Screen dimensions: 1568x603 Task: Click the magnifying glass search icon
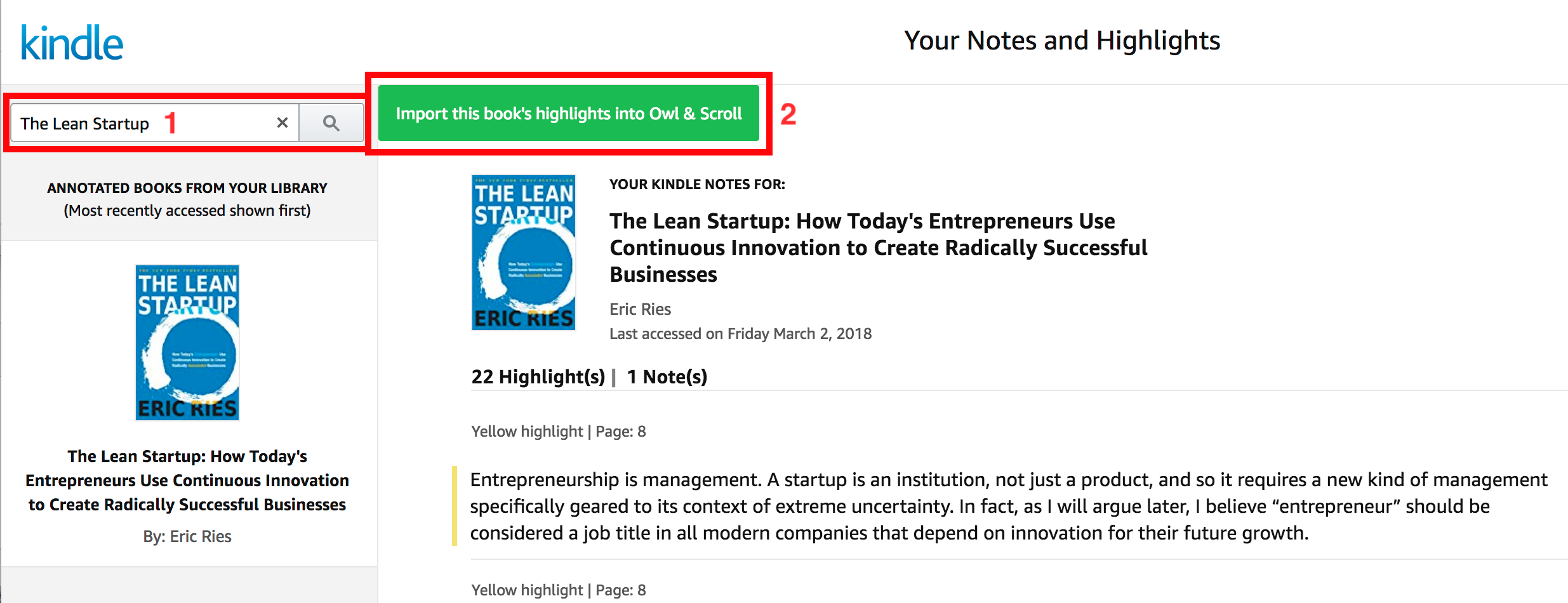[331, 123]
